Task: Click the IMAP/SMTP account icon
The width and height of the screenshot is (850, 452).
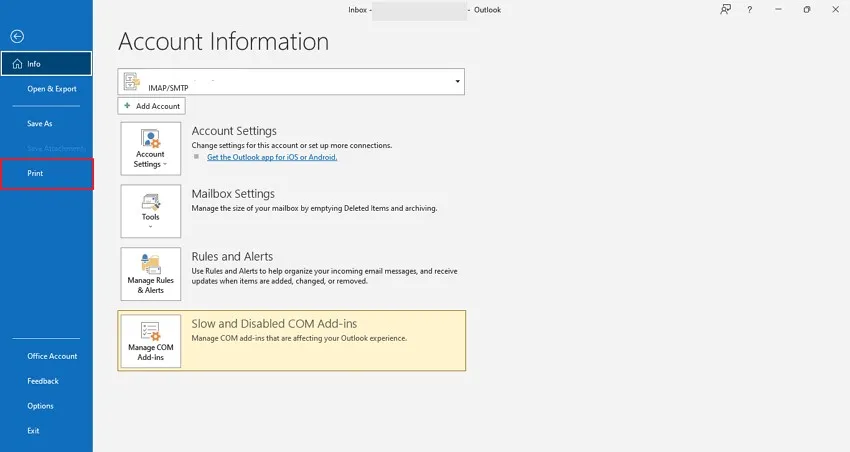Action: pos(132,82)
